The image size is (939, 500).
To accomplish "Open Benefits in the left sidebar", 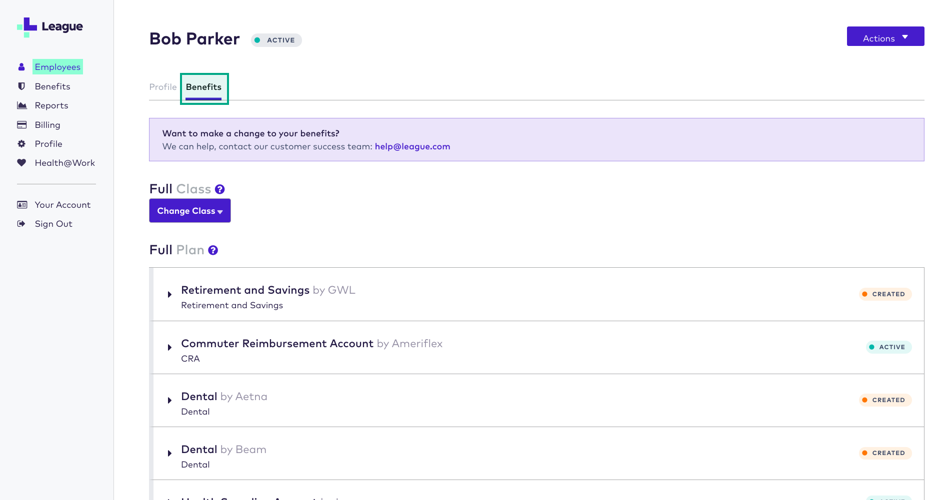I will 52,86.
